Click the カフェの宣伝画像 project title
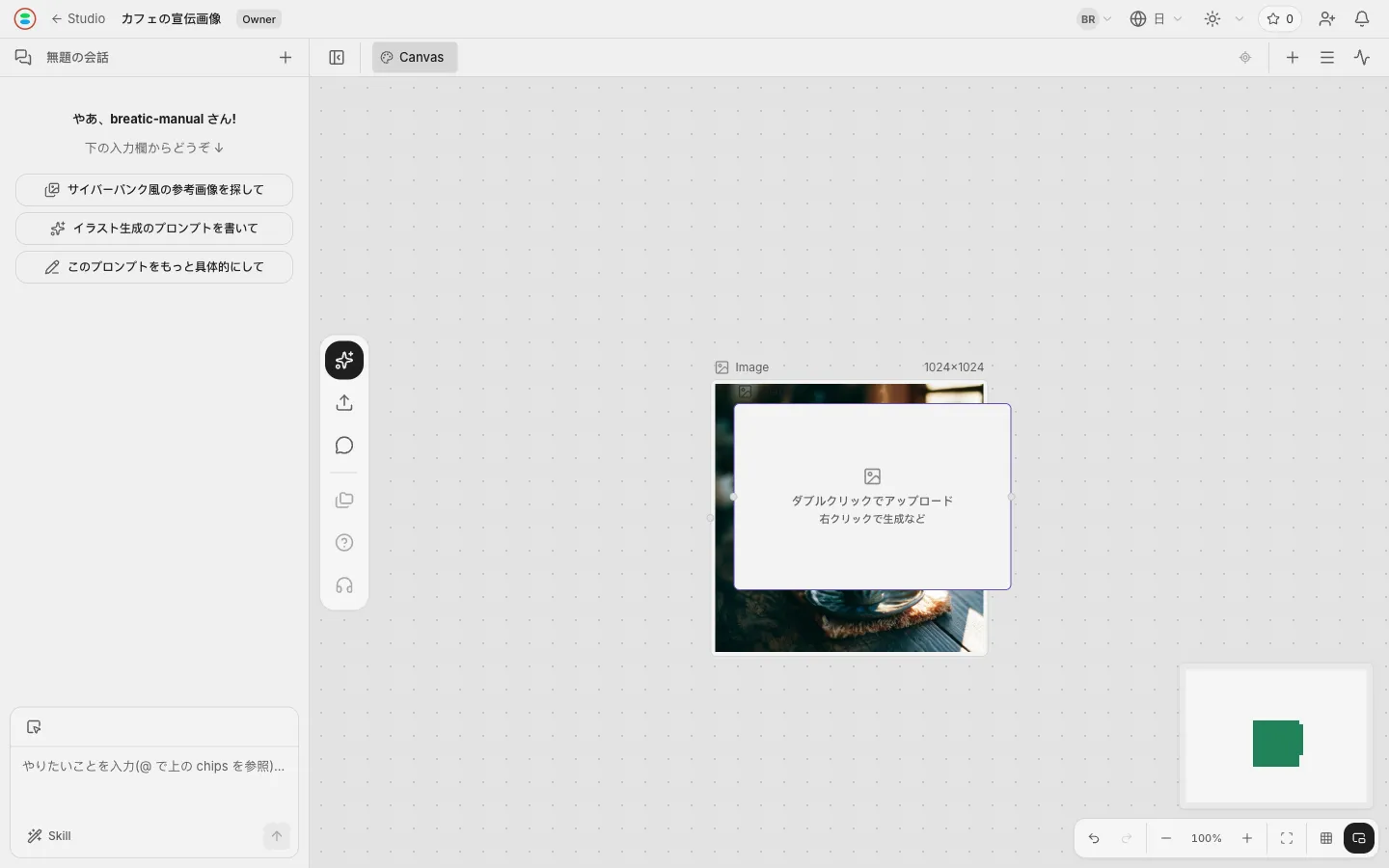 171,18
